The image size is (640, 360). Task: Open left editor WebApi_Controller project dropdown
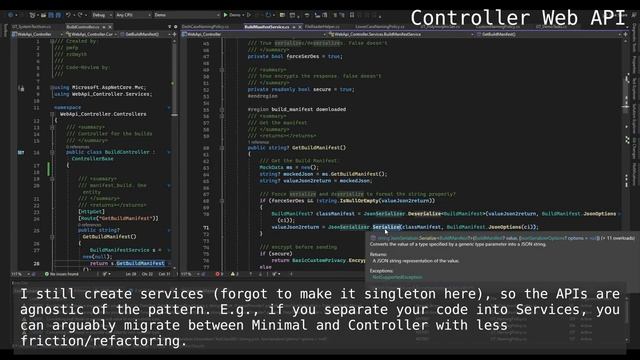pyautogui.click(x=38, y=34)
